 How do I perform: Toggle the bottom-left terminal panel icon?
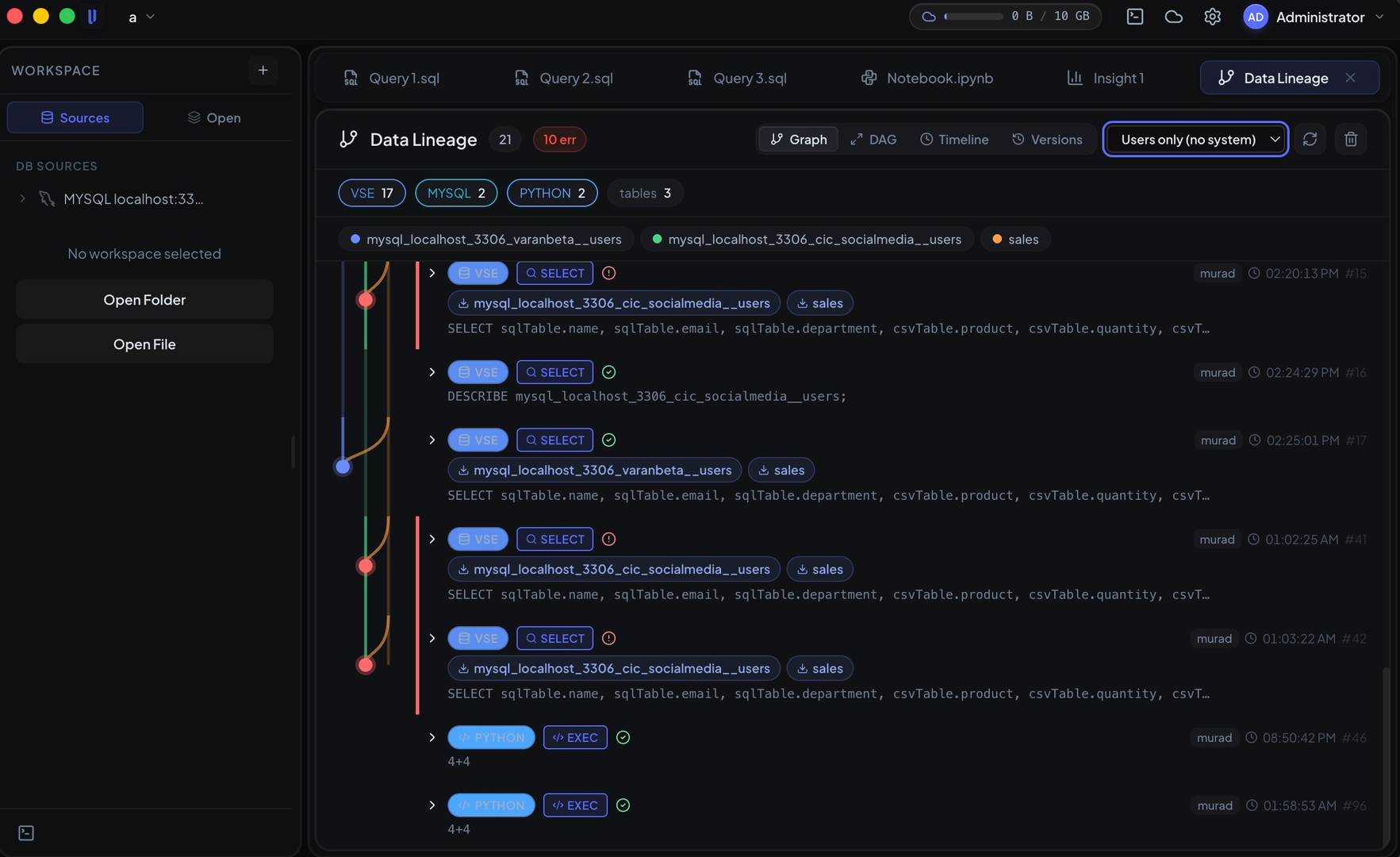click(26, 832)
